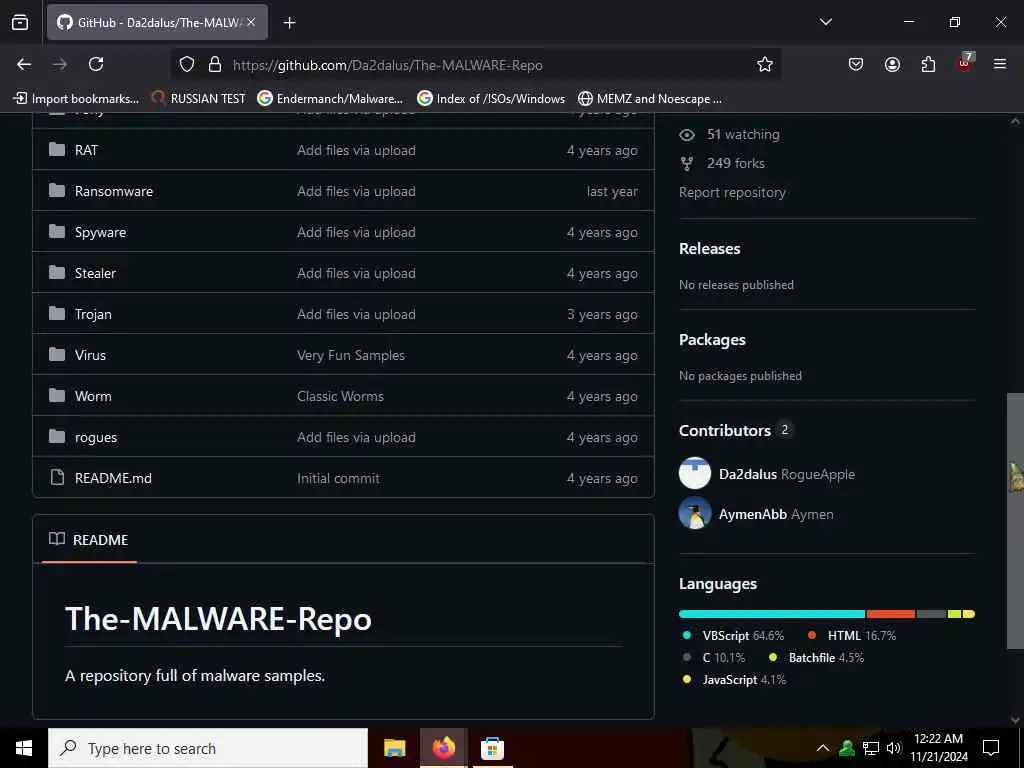Open the rogues folder

pyautogui.click(x=95, y=438)
